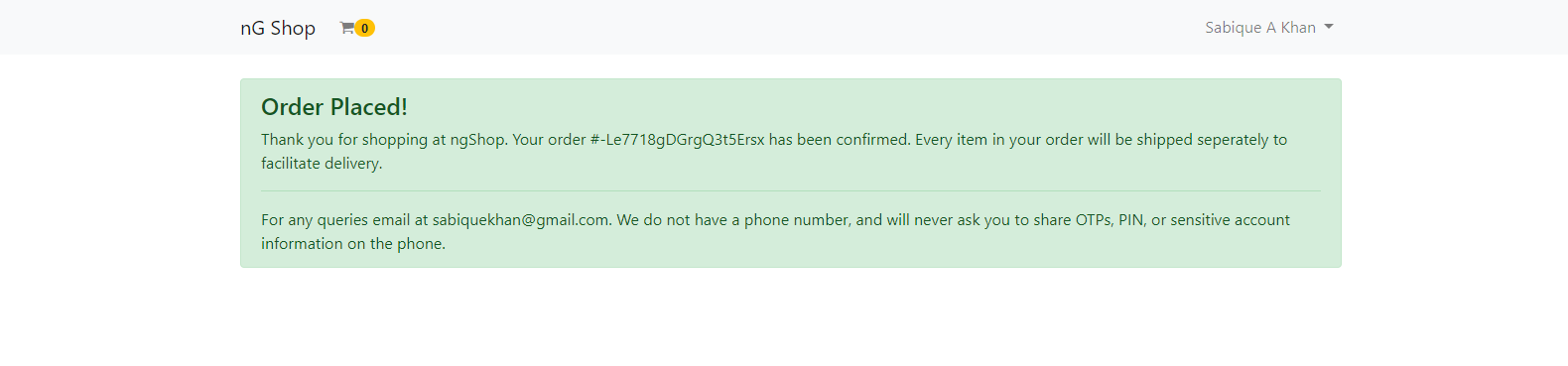
Task: Go to the nG Shop home link
Action: pos(278,28)
